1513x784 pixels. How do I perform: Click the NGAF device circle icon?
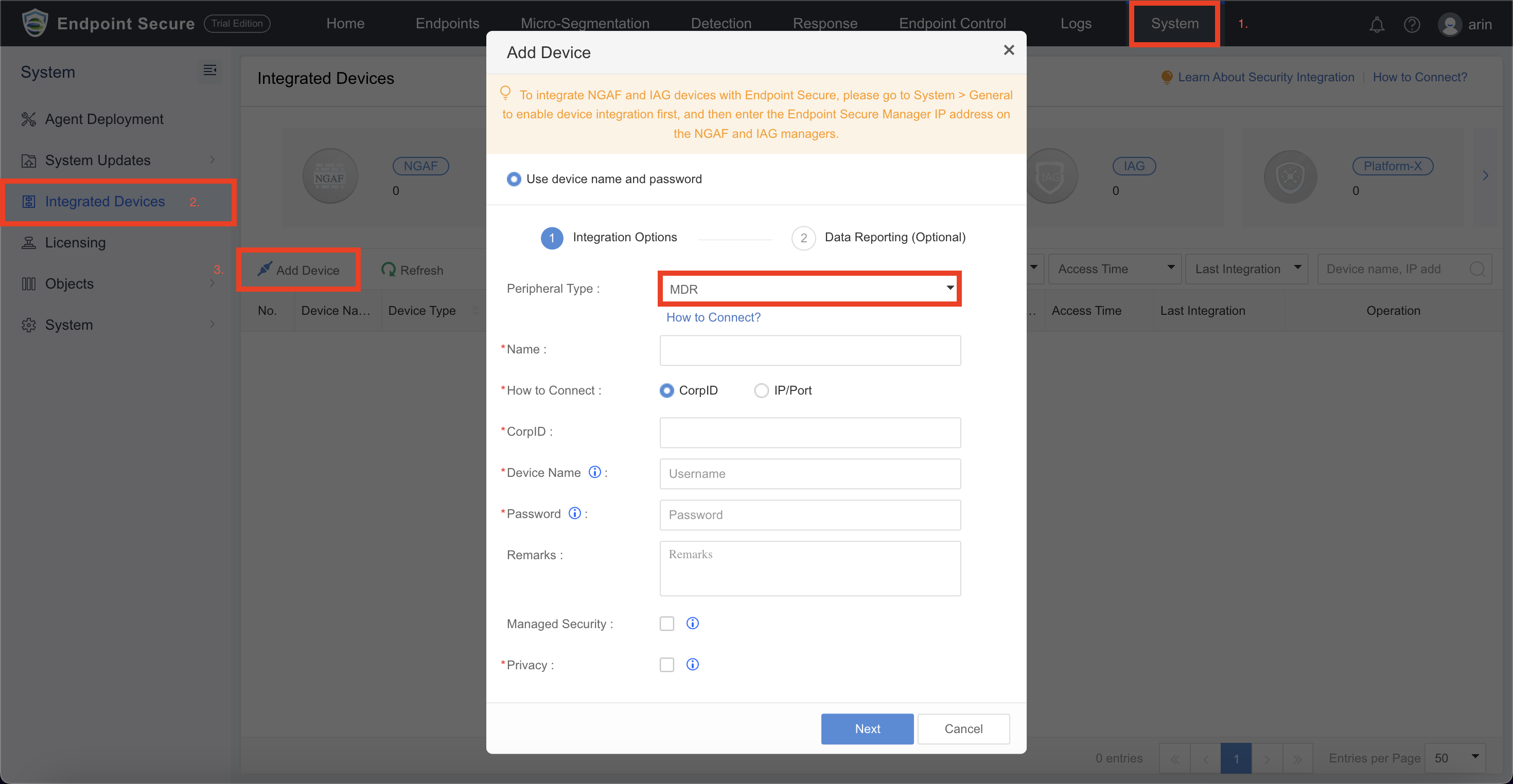[330, 176]
